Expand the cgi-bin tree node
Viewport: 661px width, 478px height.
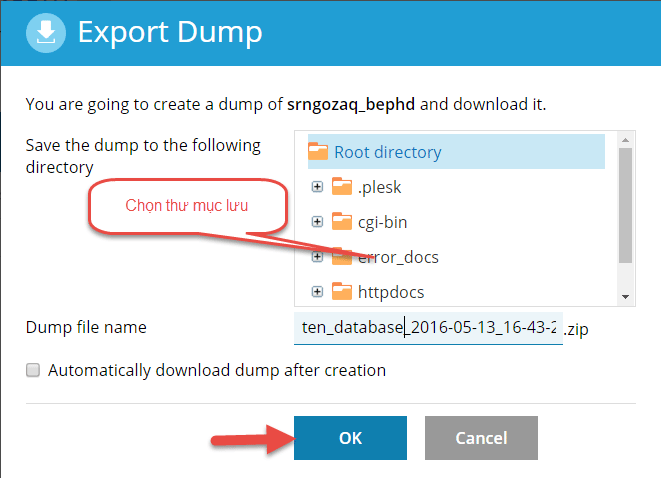317,222
